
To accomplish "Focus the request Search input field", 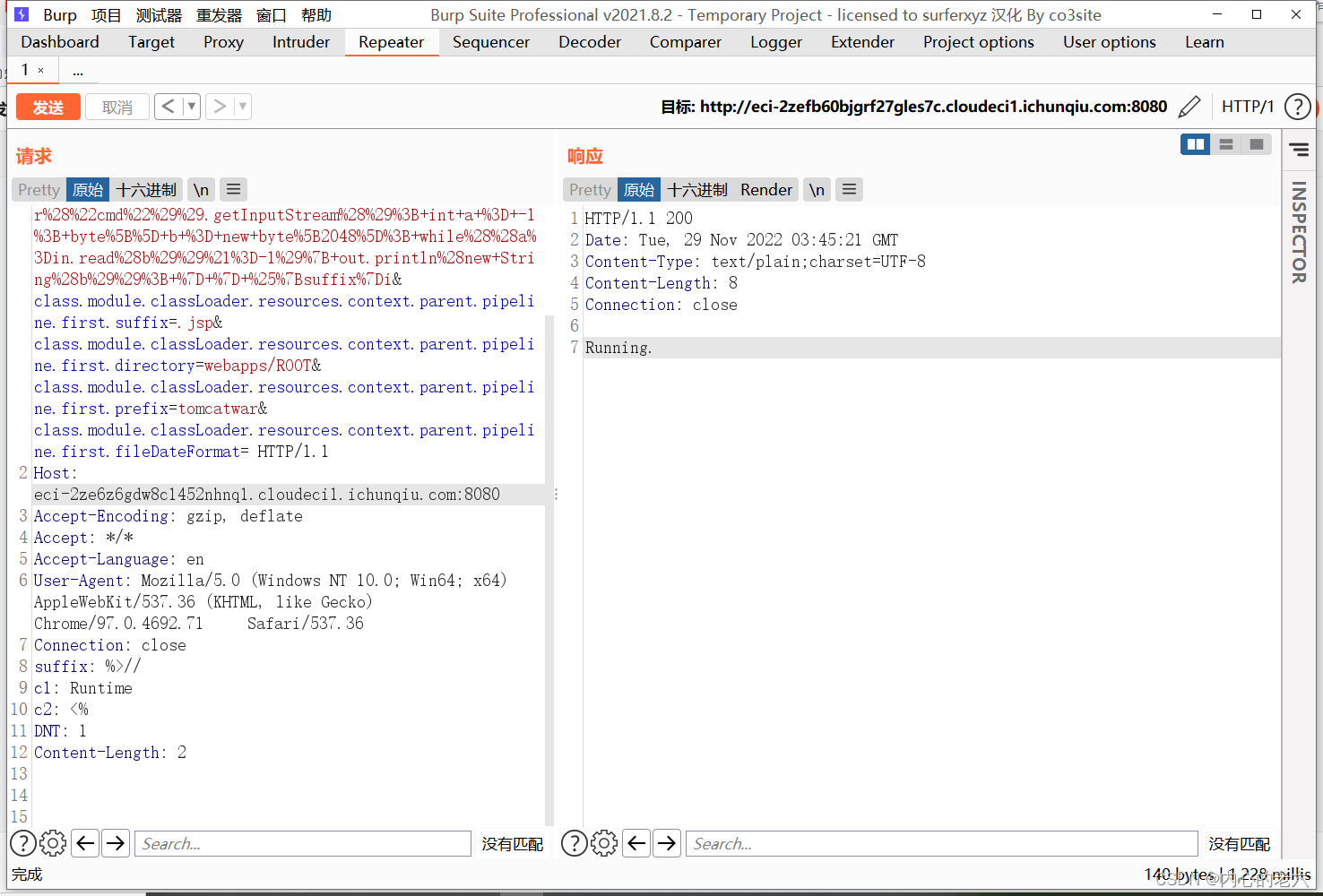I will point(303,843).
